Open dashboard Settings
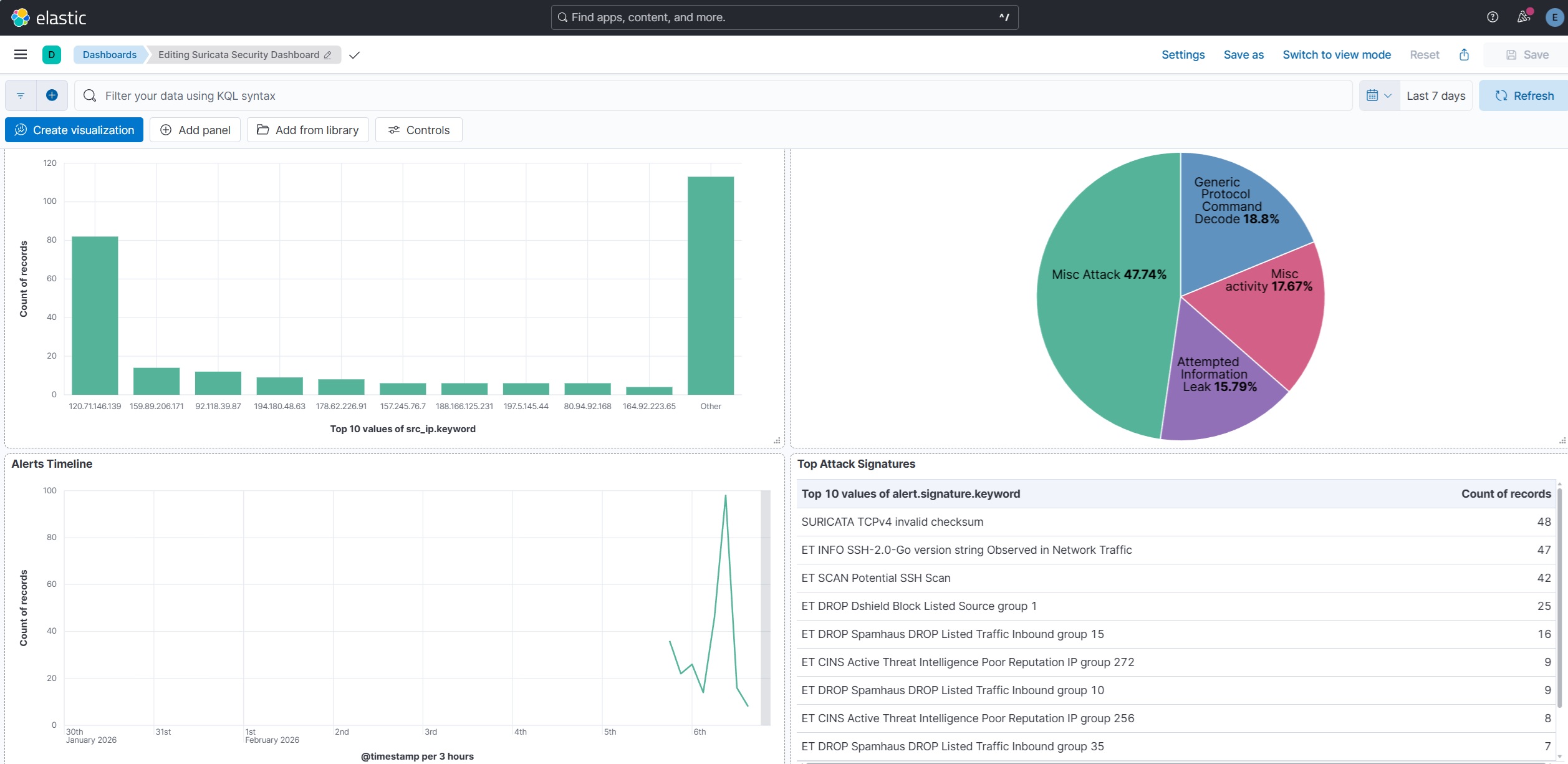Screen dimensions: 1568x764 pyautogui.click(x=1183, y=55)
